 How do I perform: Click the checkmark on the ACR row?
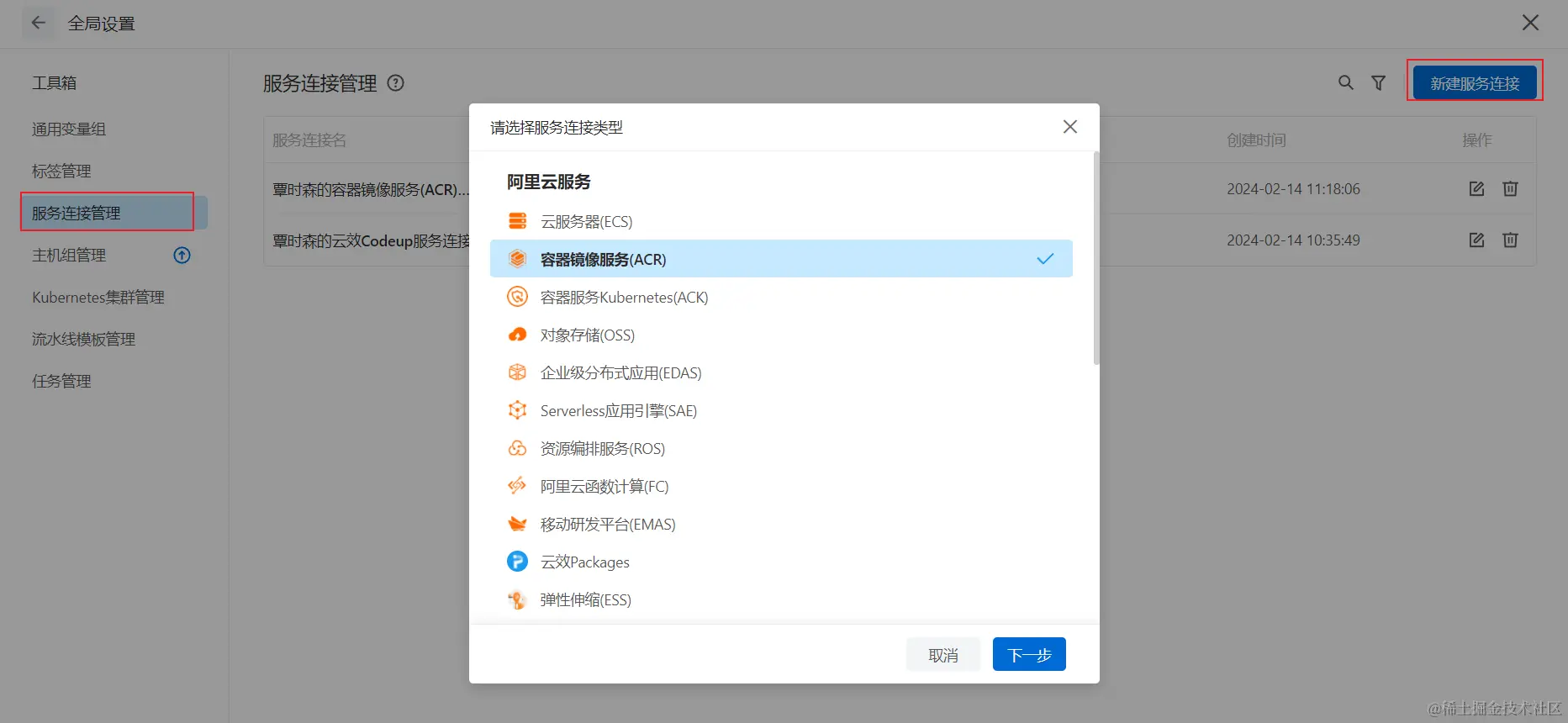click(1045, 259)
